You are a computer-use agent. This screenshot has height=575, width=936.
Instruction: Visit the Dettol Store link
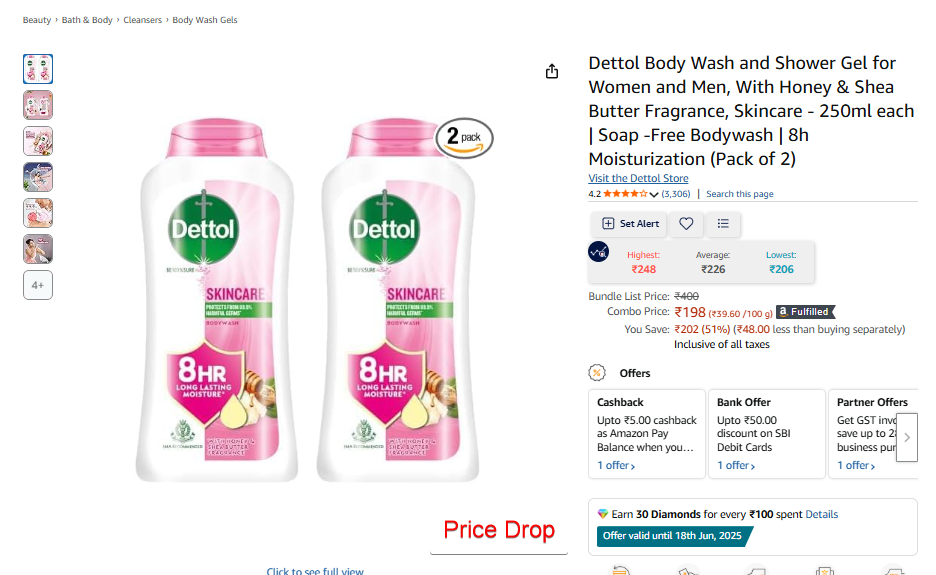tap(638, 178)
